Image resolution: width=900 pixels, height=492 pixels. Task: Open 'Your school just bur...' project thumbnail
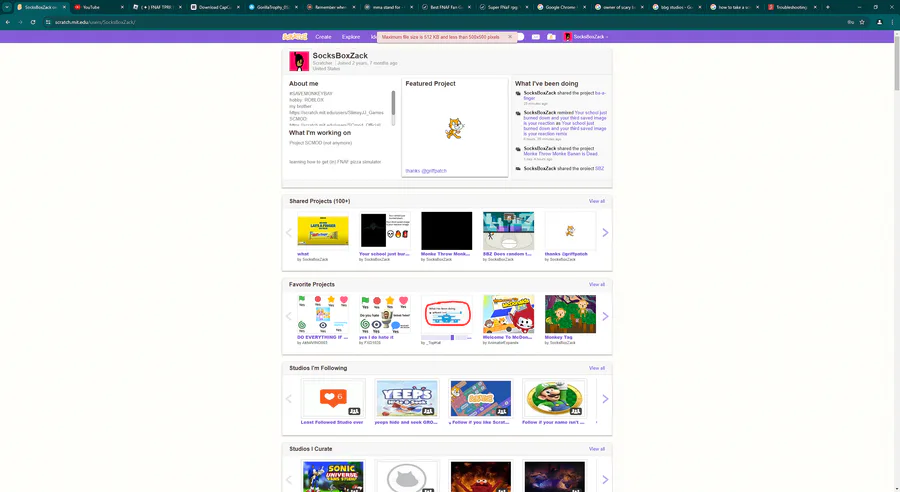[x=385, y=230]
